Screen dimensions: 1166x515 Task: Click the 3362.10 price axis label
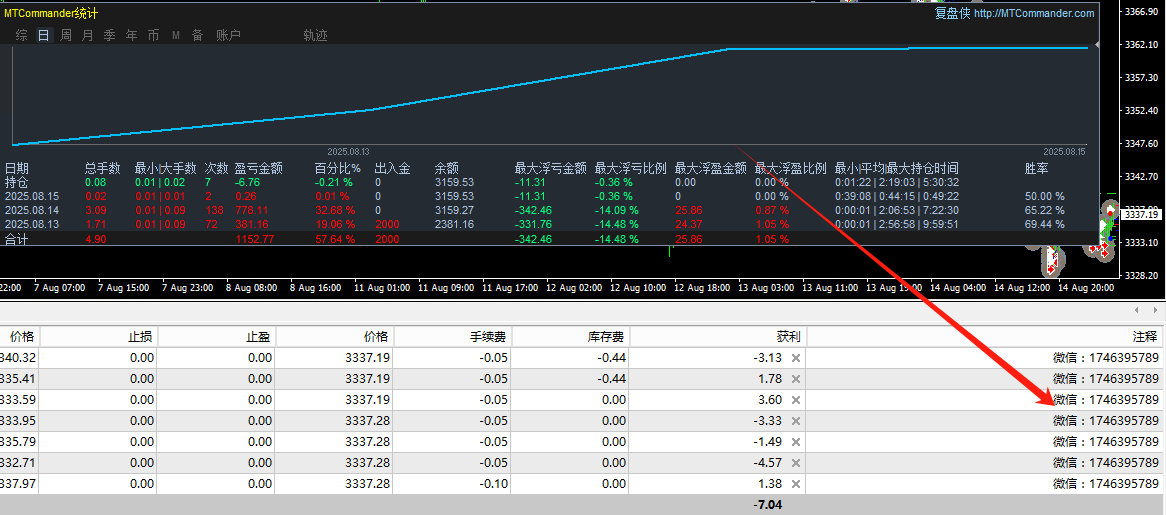1143,45
